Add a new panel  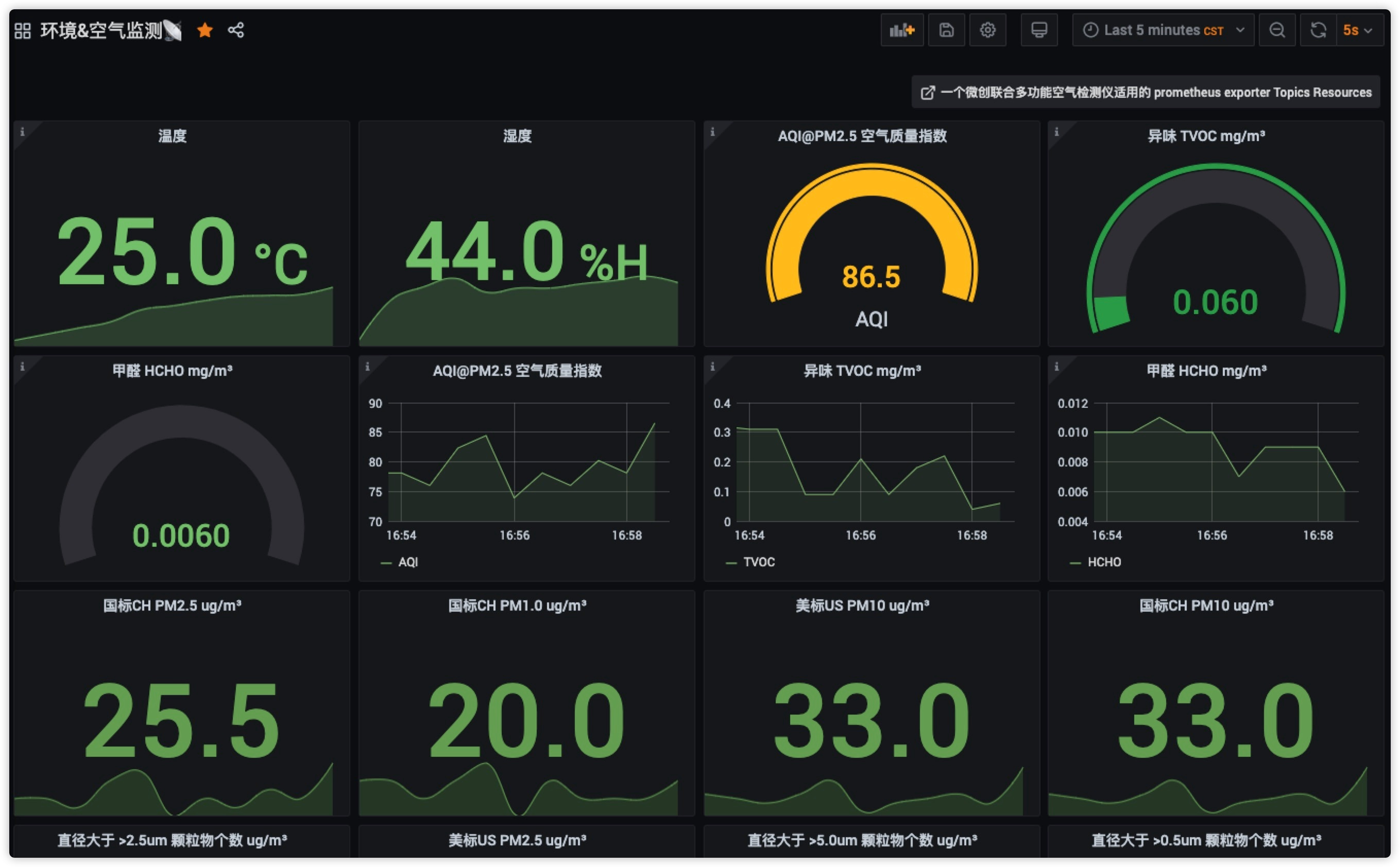pyautogui.click(x=901, y=30)
